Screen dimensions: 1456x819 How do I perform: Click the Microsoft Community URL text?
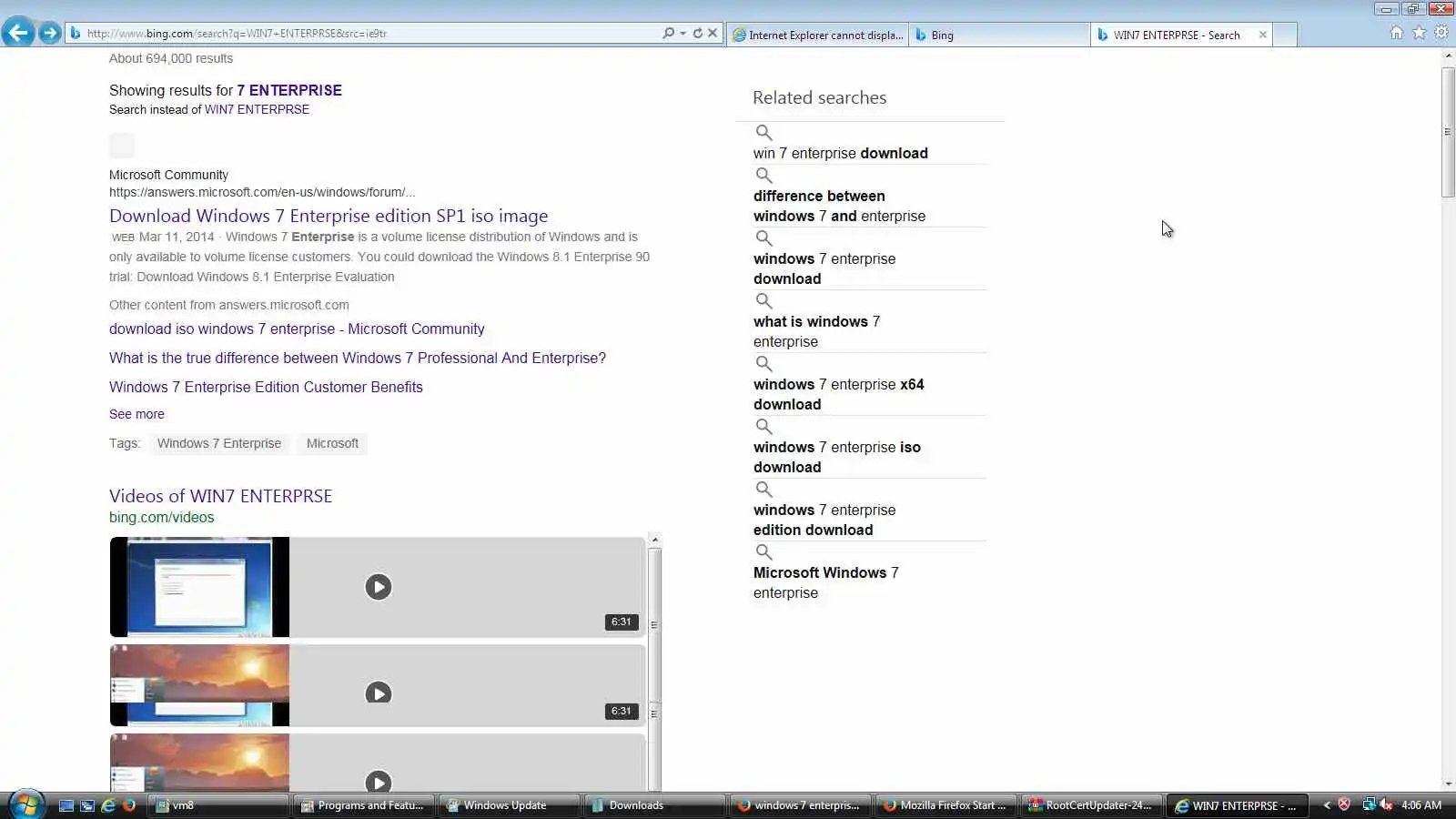click(x=262, y=192)
